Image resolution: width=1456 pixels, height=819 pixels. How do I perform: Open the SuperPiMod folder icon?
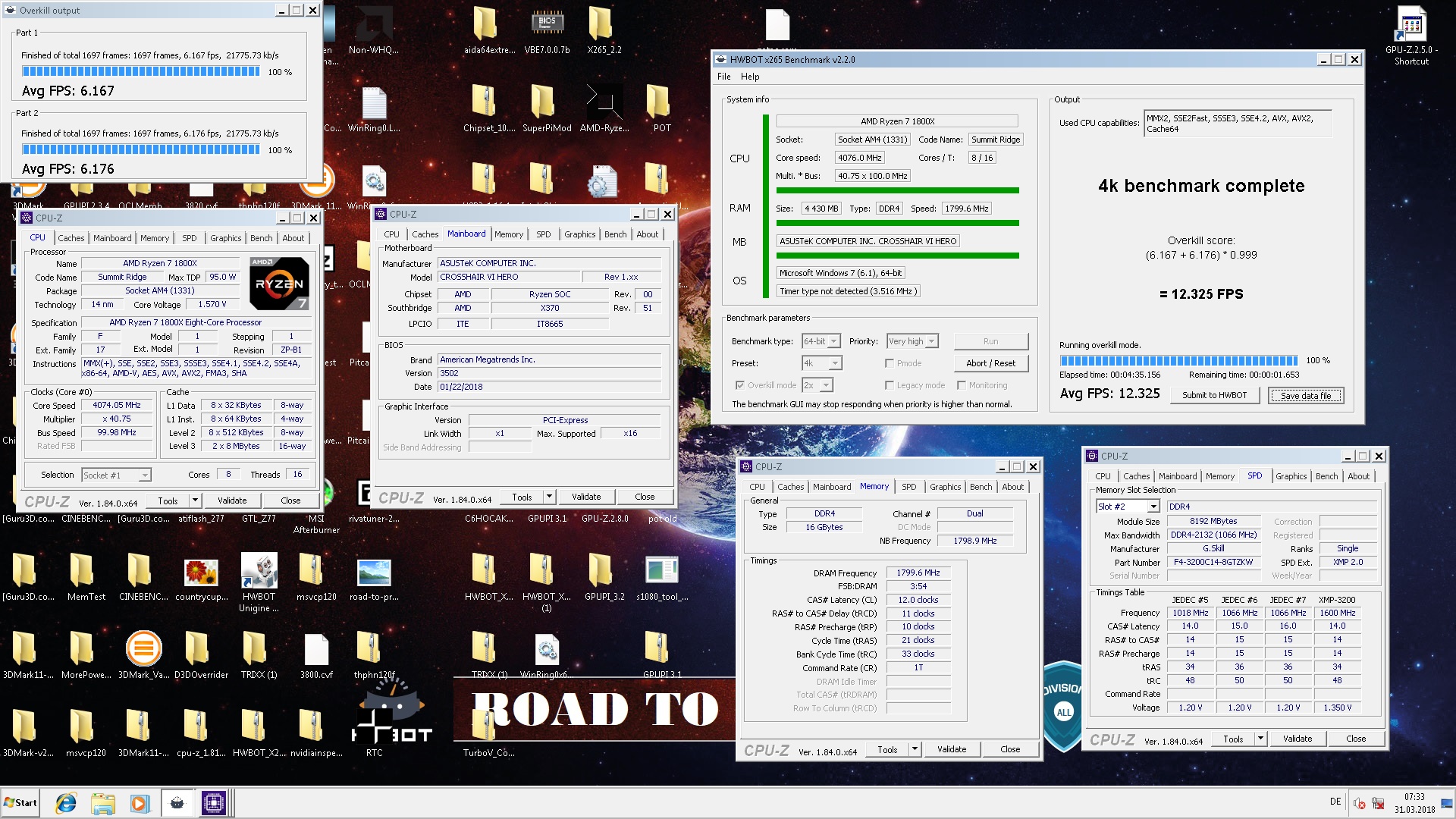pos(547,108)
